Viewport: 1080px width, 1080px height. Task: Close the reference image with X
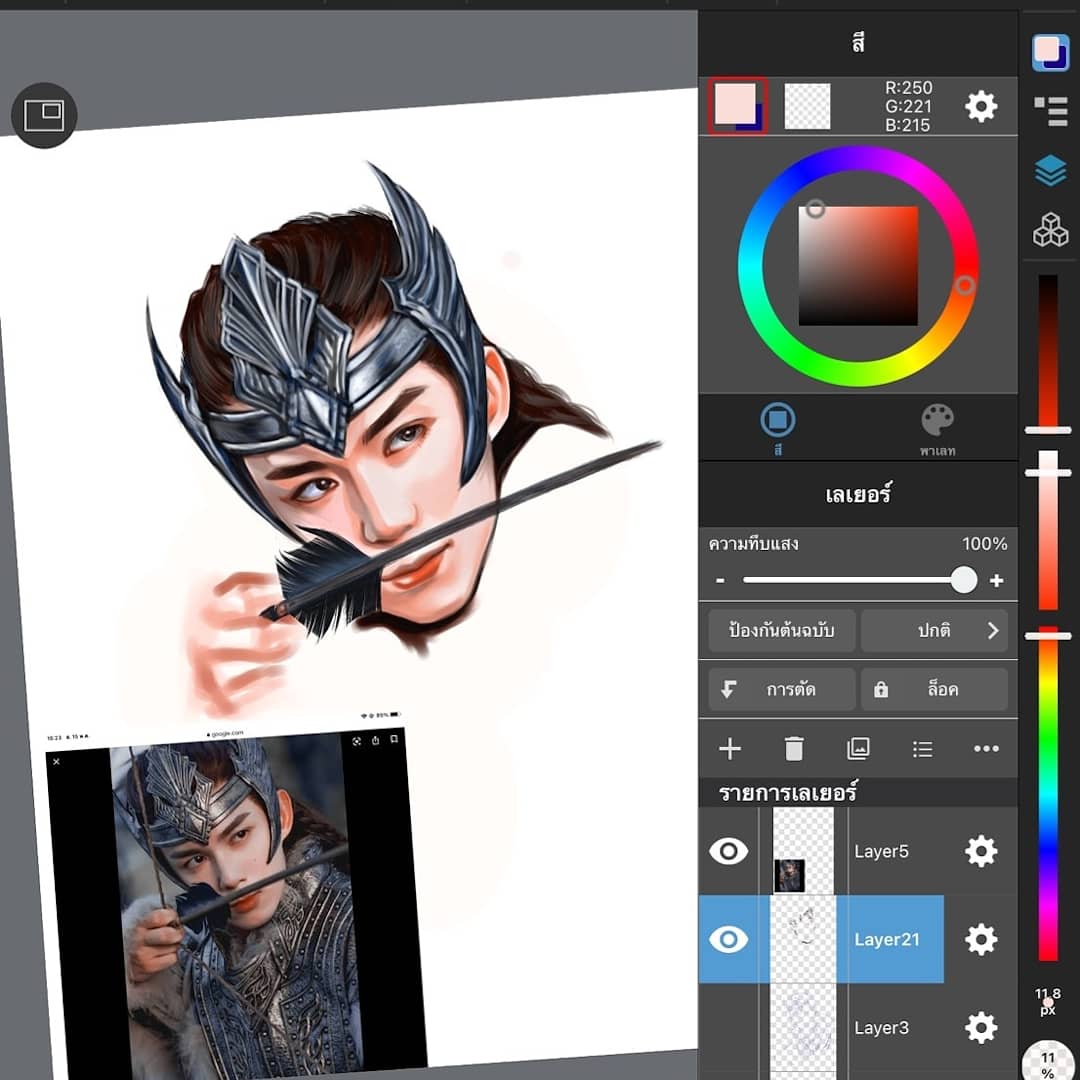coord(56,761)
